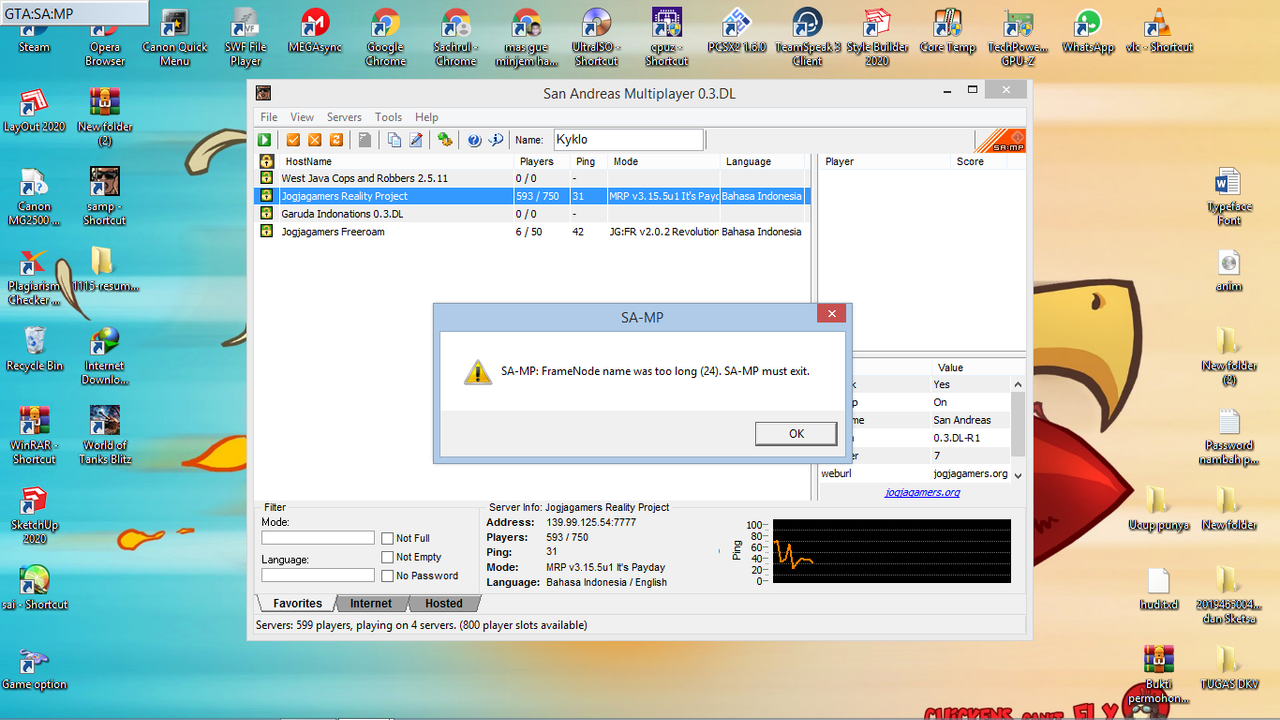The image size is (1280, 720).
Task: Open the TeamSpeak 3 Client icon
Action: [807, 38]
